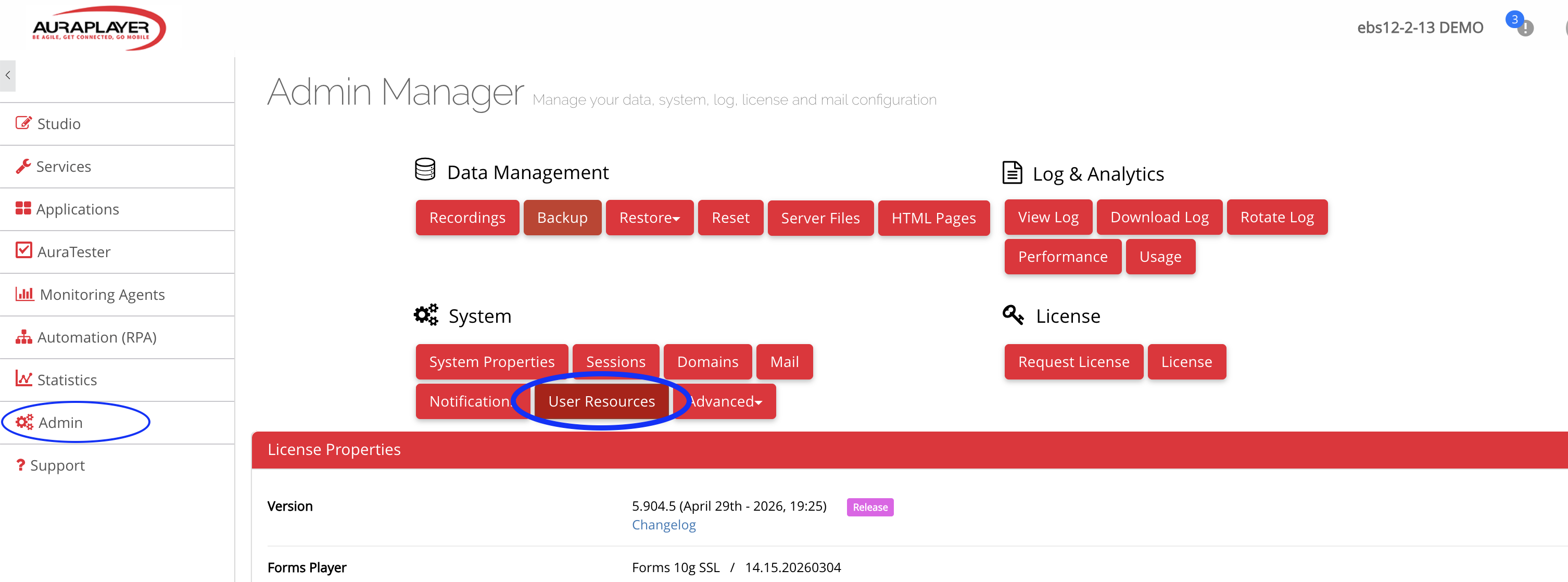Click the Services wrench icon
The height and width of the screenshot is (582, 1568).
[23, 166]
